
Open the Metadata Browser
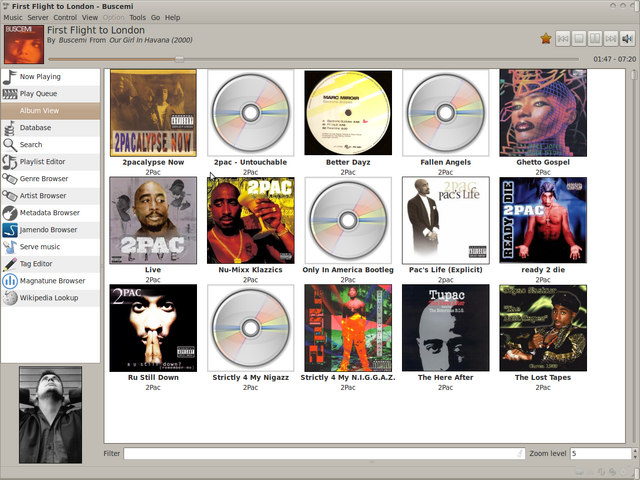click(x=50, y=213)
